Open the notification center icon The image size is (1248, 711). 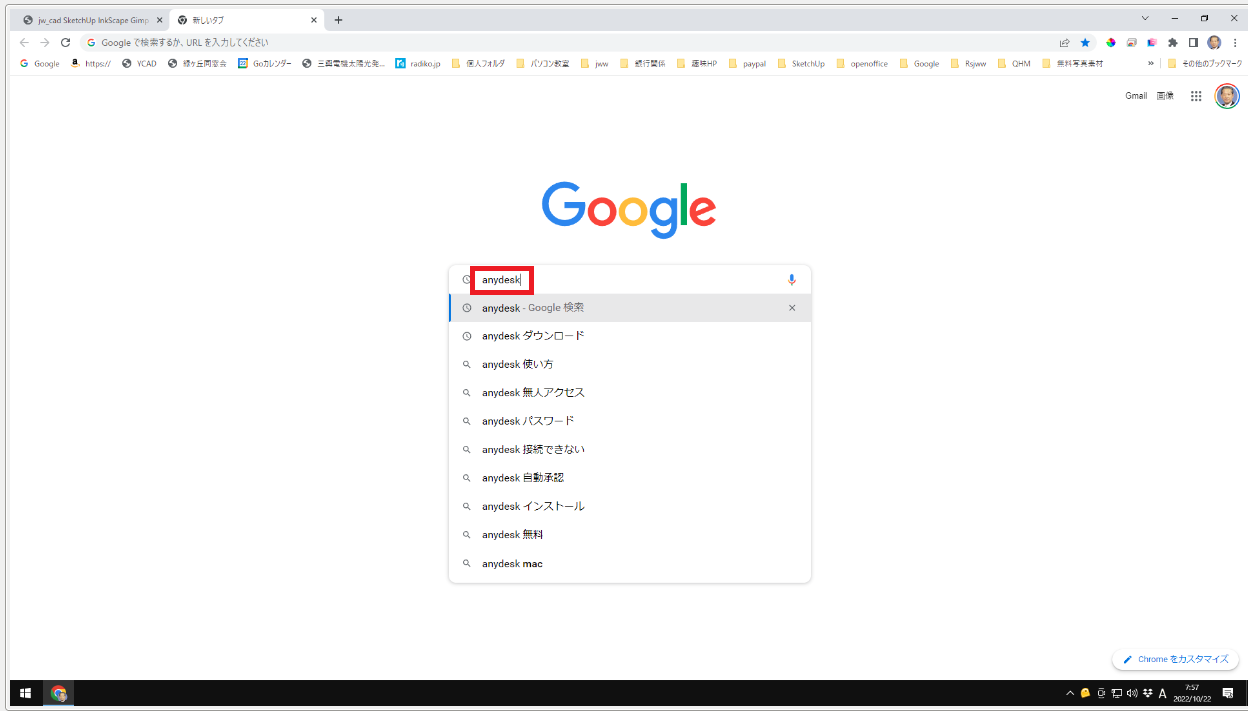[1228, 693]
